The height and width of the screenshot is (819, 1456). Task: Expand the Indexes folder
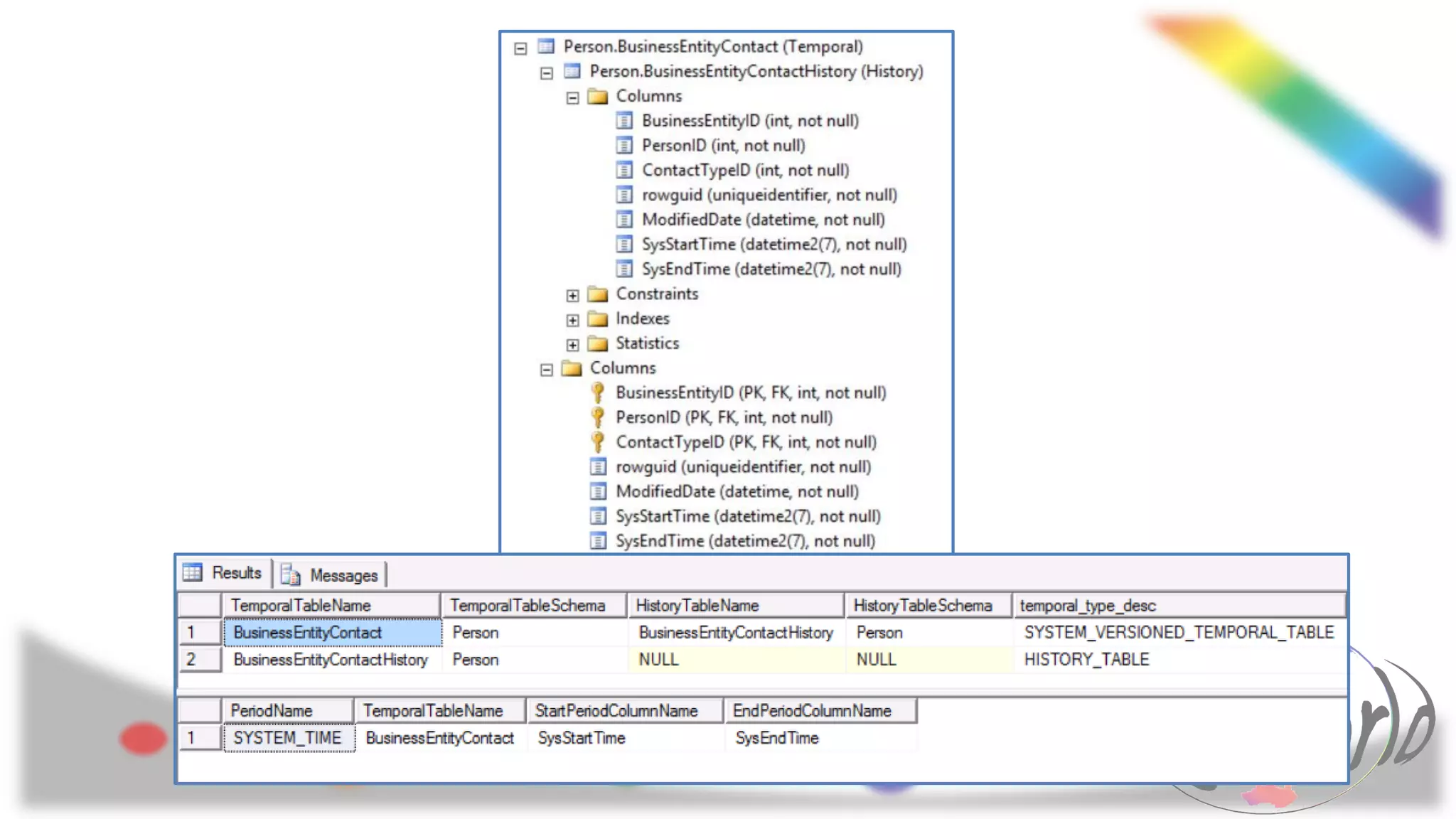click(572, 321)
